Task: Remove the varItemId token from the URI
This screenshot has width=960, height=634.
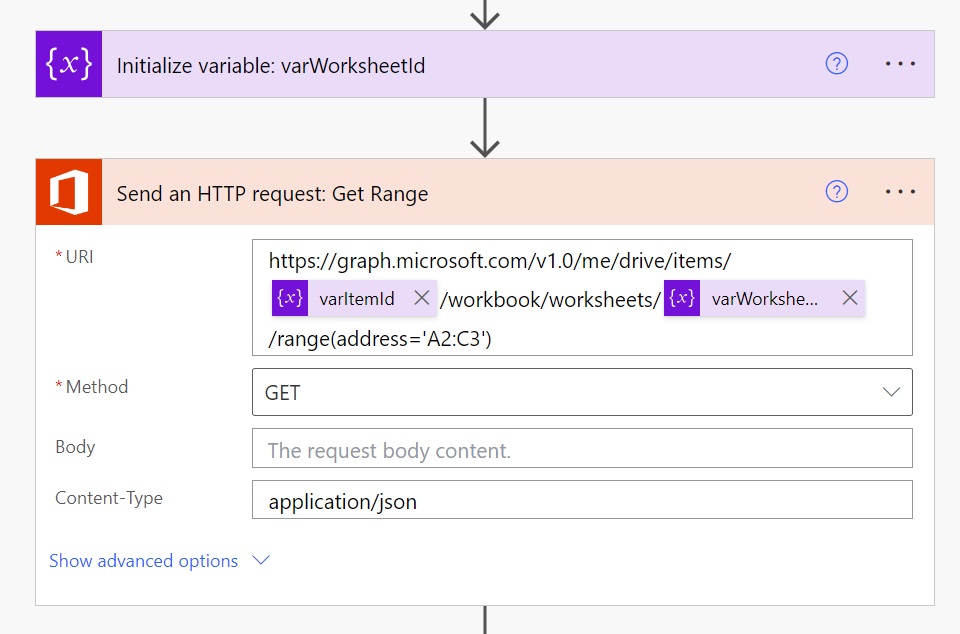Action: tap(422, 298)
